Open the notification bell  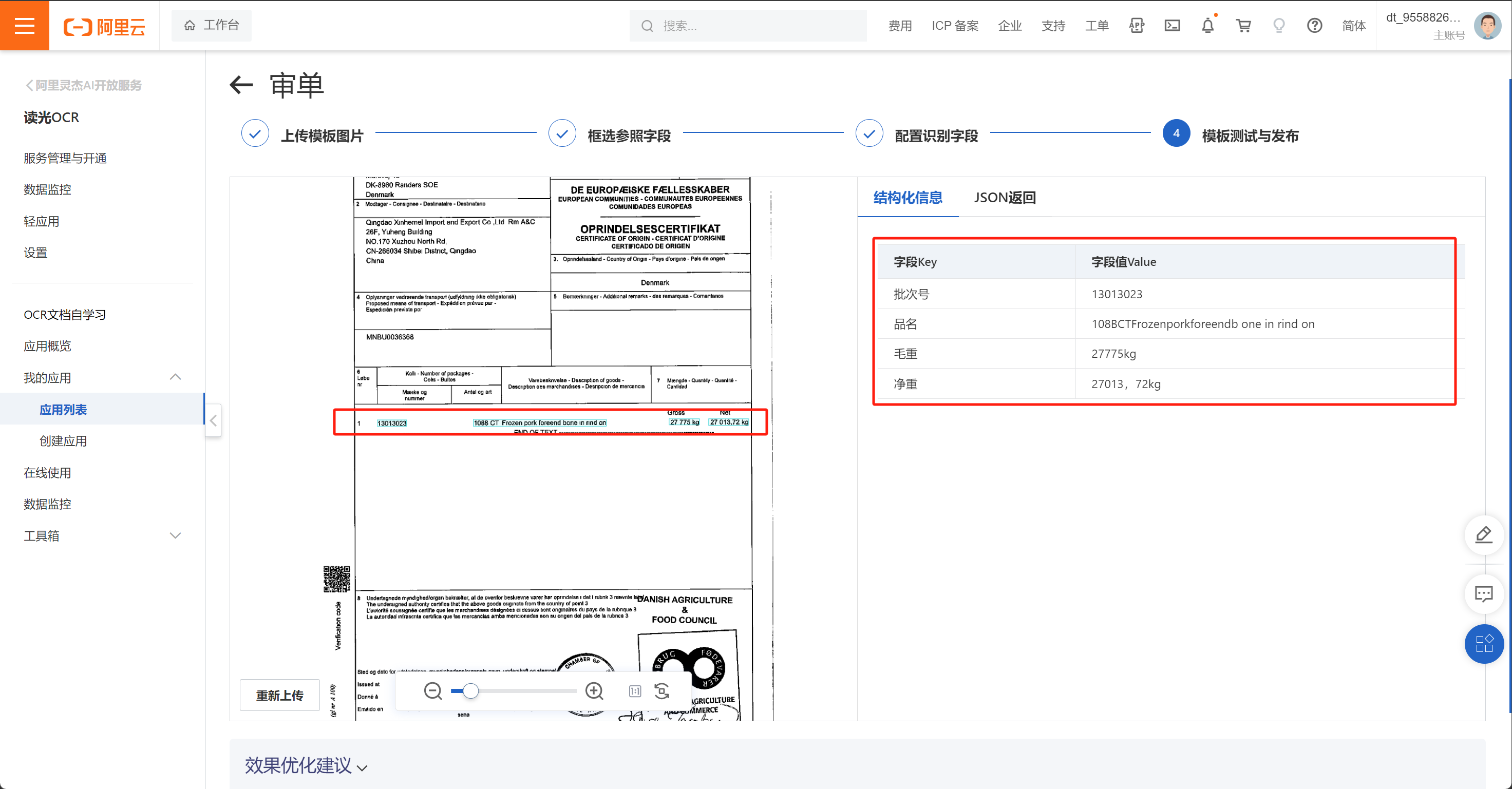[x=1207, y=25]
